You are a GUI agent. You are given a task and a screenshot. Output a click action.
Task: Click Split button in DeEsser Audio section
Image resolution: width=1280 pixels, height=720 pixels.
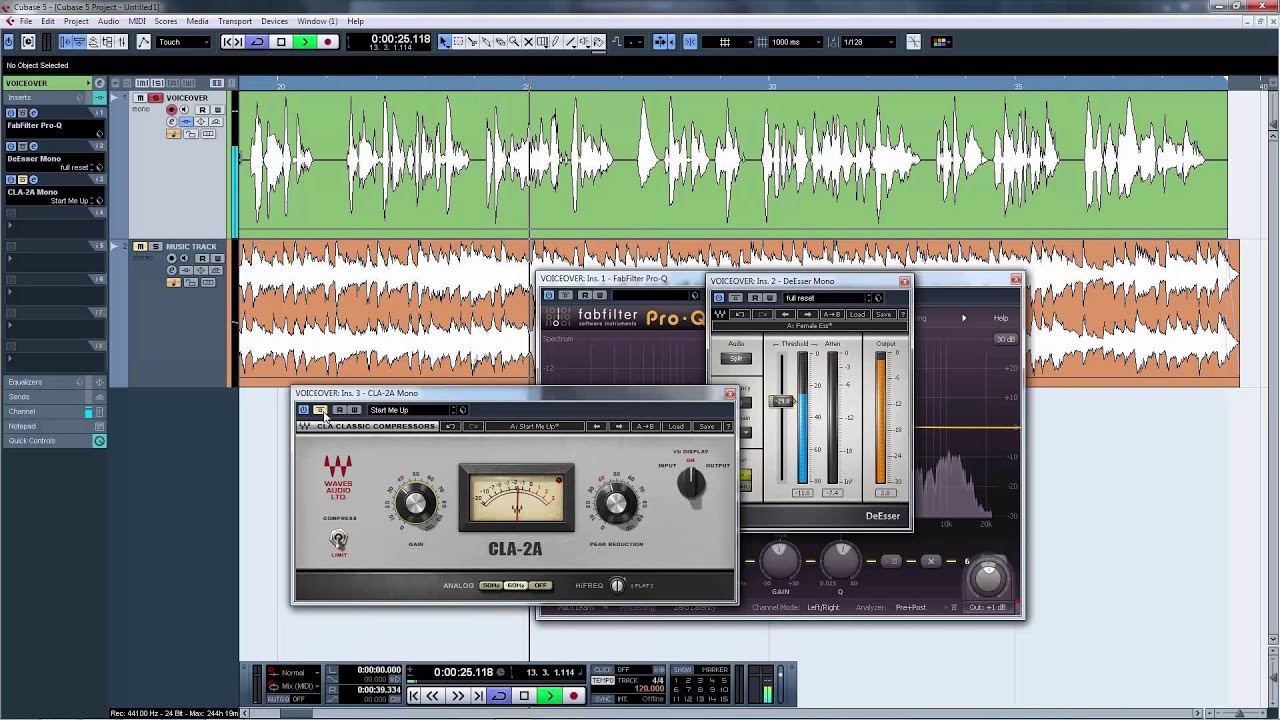tap(736, 358)
